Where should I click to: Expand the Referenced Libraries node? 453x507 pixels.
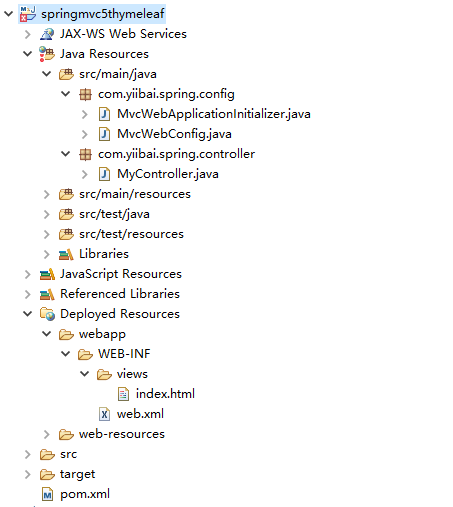[28, 294]
